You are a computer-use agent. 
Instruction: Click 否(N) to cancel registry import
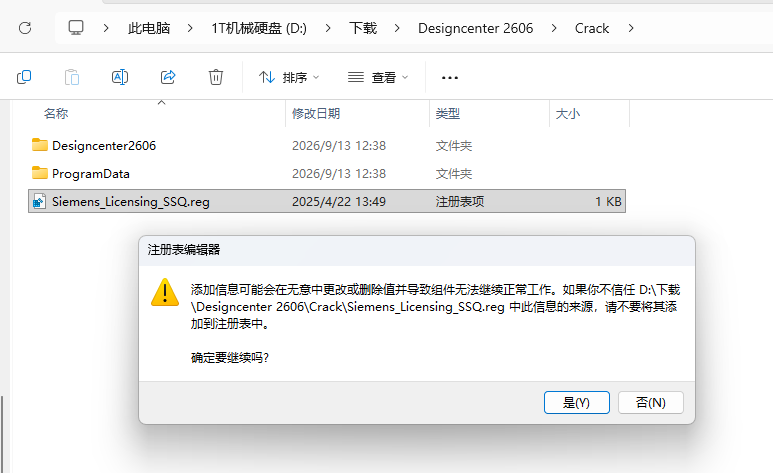tap(651, 402)
